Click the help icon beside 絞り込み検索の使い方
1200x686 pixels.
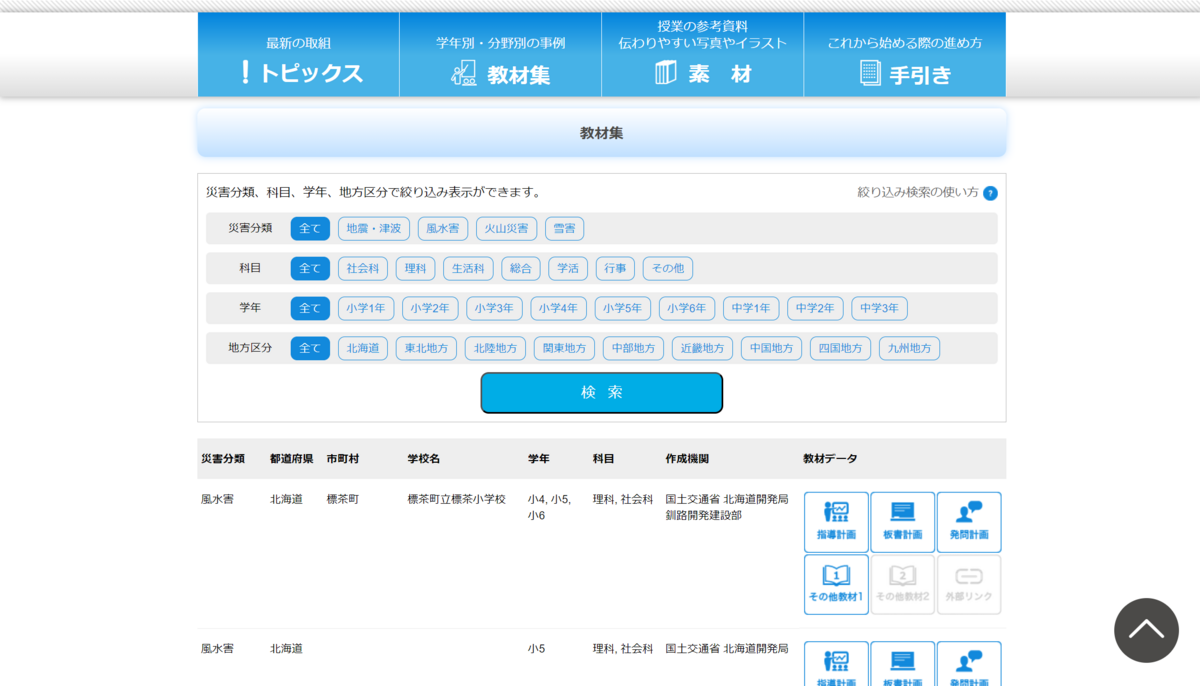coord(990,193)
